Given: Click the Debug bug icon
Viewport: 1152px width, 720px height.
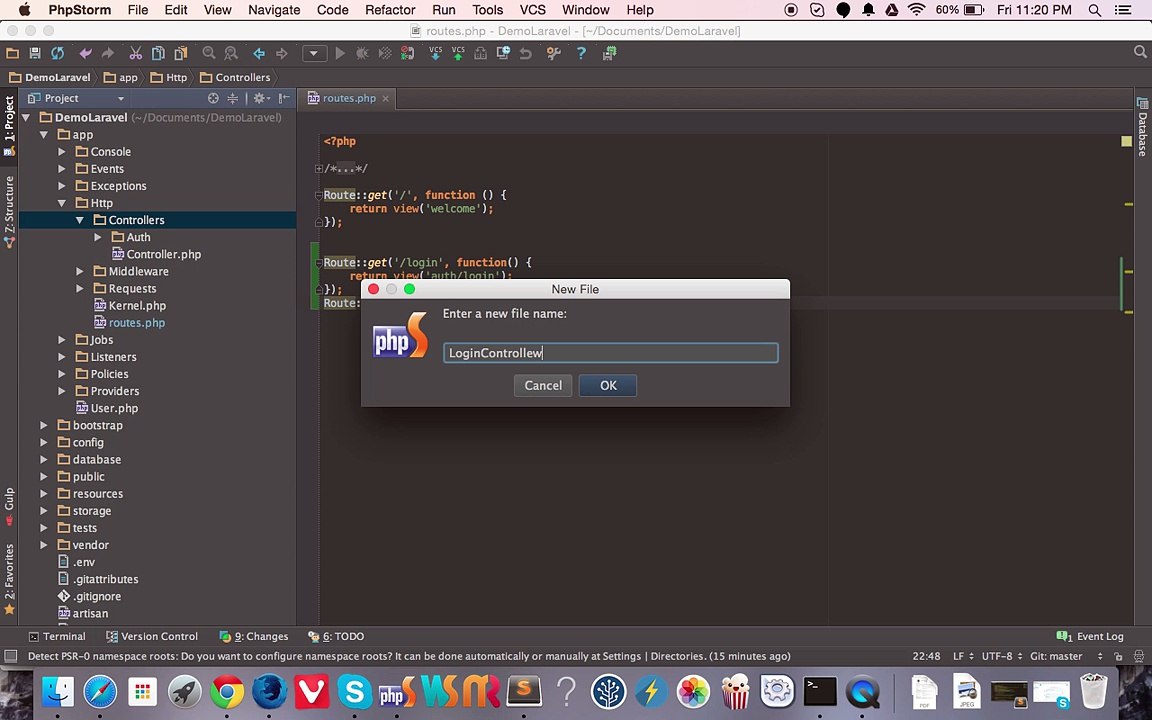Looking at the screenshot, I should (x=362, y=53).
